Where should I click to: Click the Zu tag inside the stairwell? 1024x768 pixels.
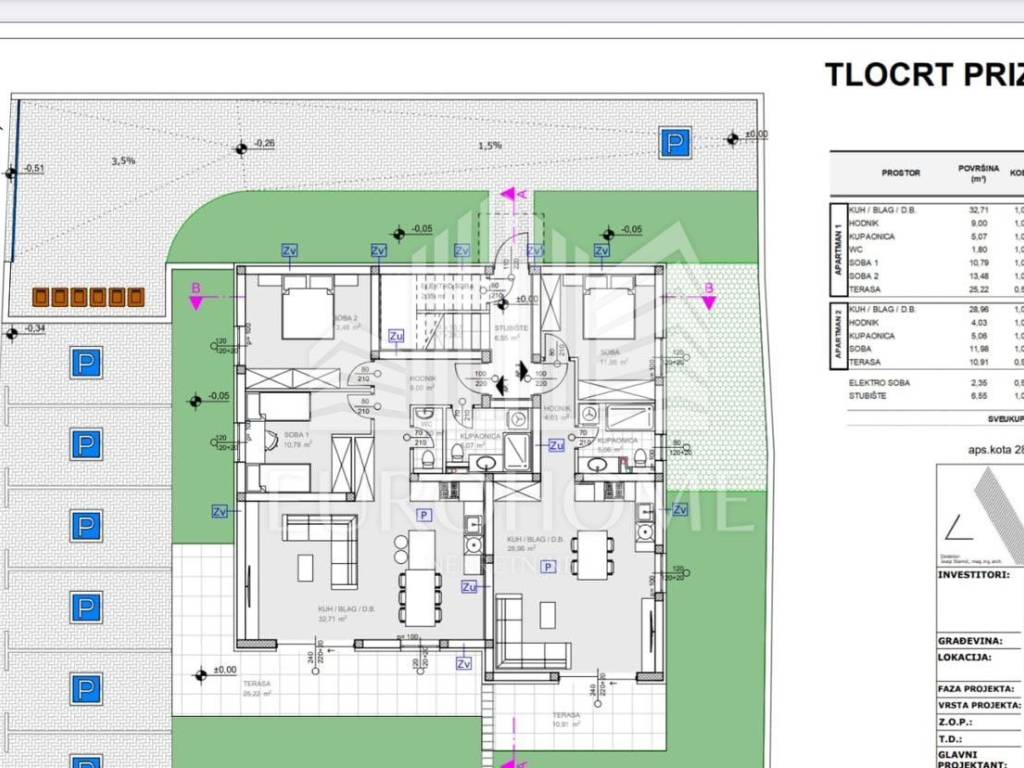(x=396, y=336)
